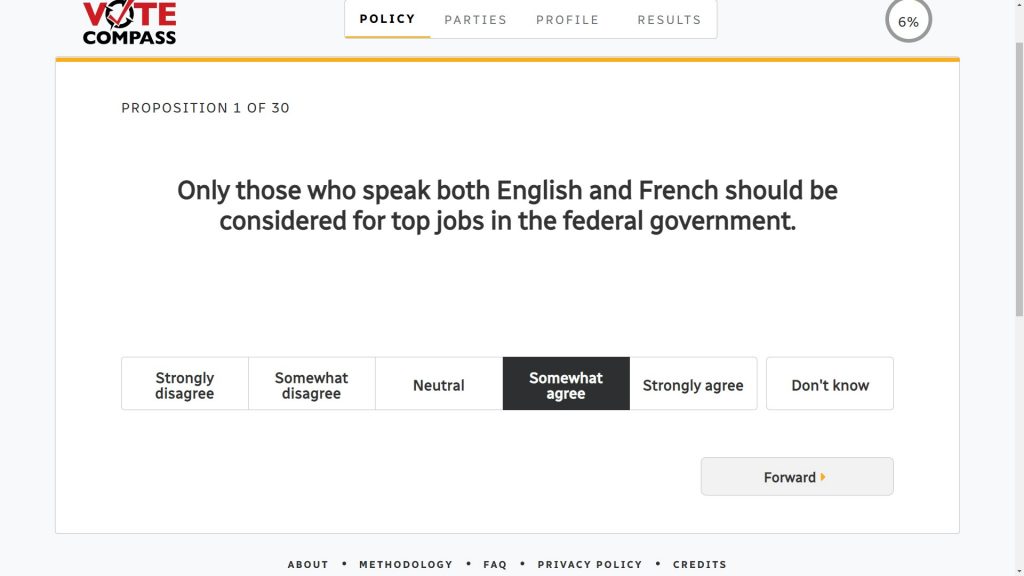
Task: Switch to the Policy tab
Action: point(387,19)
